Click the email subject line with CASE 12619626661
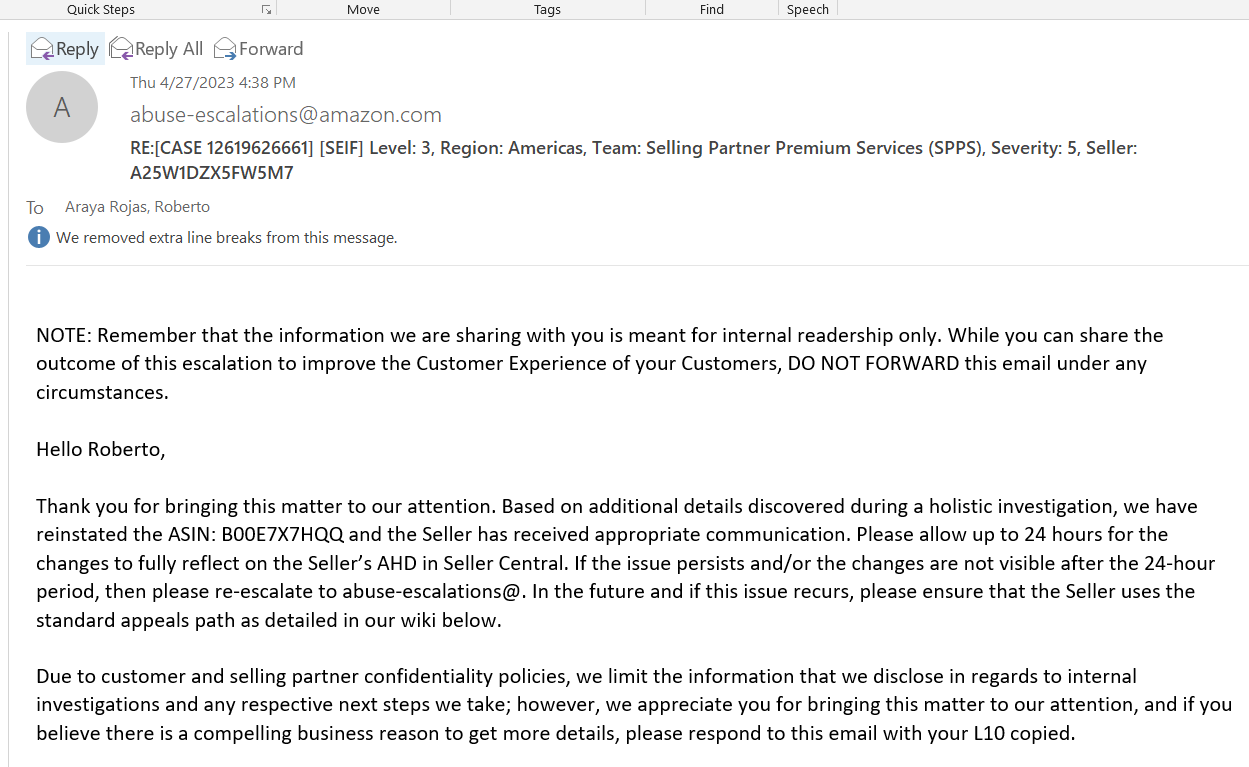The height and width of the screenshot is (767, 1249). (632, 148)
